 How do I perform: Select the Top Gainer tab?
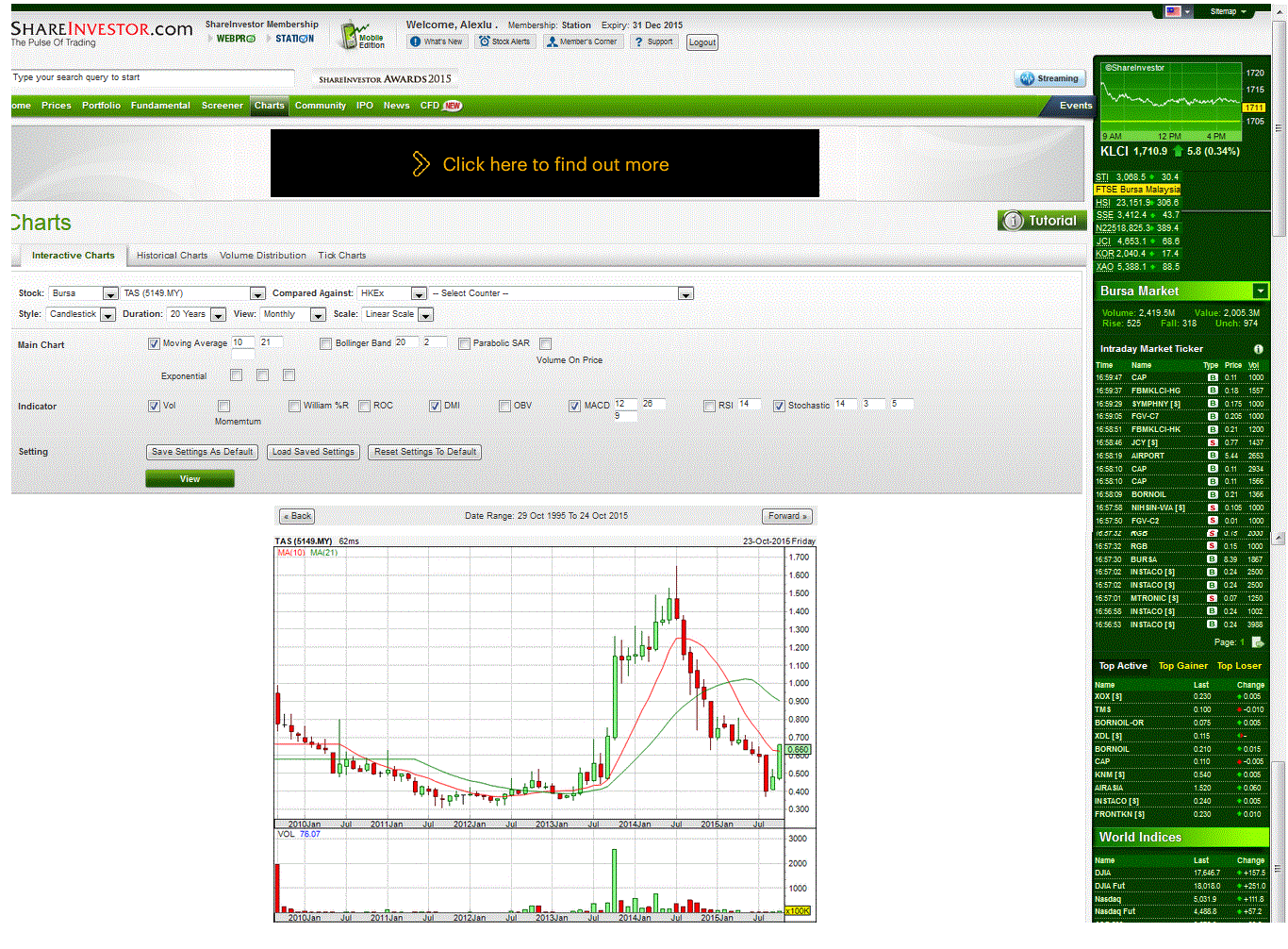(1182, 666)
